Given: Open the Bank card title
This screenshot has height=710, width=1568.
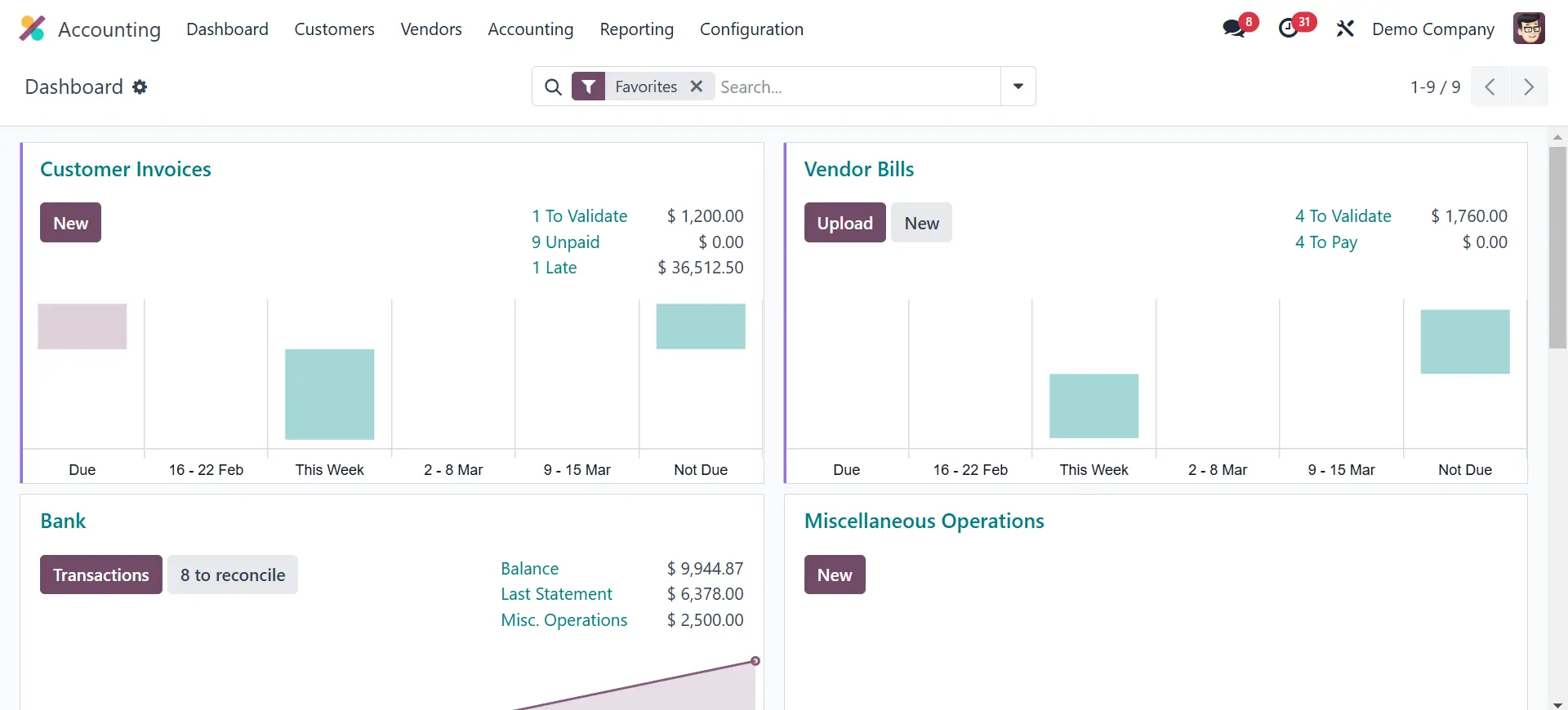Looking at the screenshot, I should point(63,521).
